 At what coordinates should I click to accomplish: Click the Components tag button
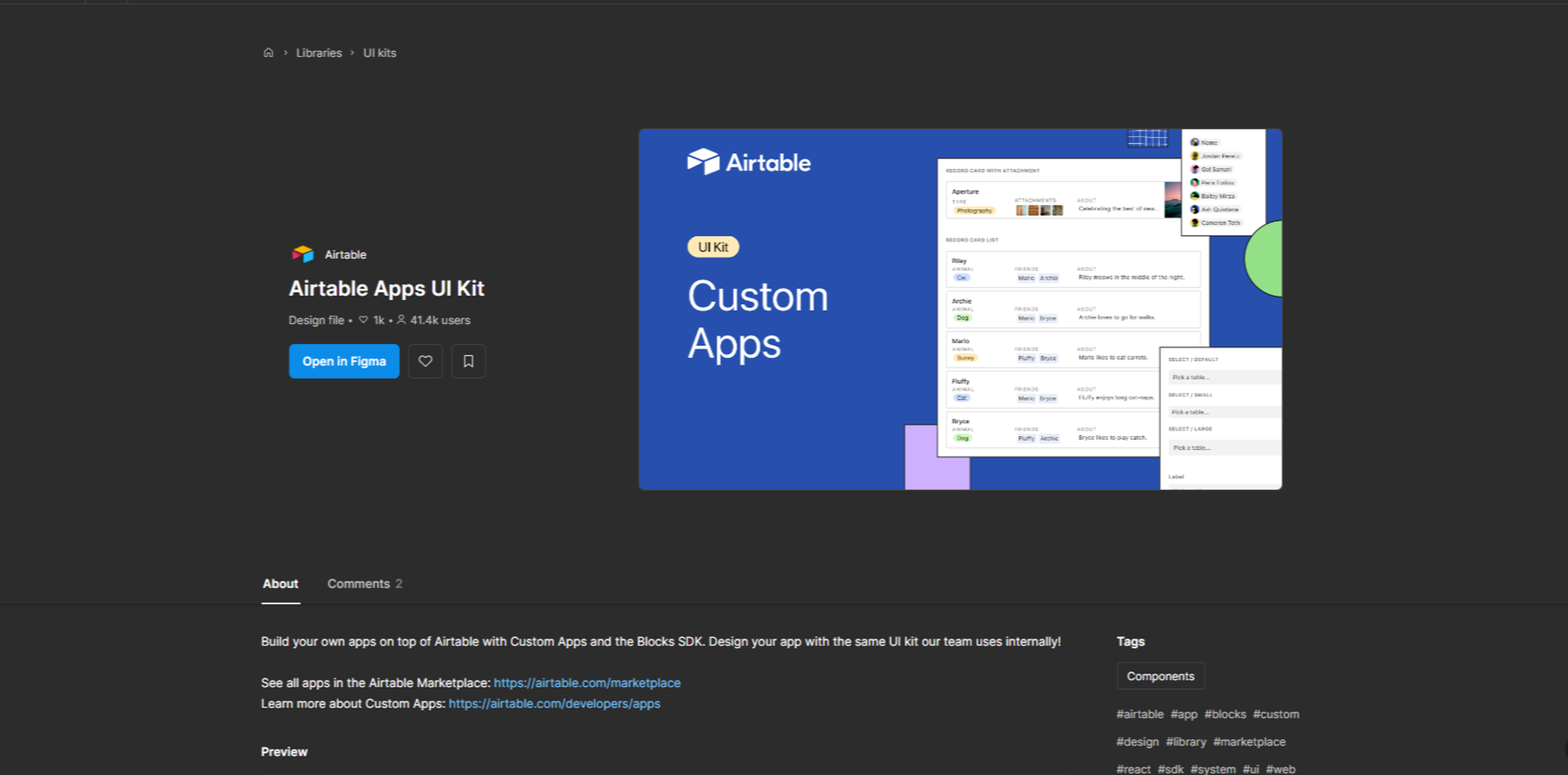click(1161, 676)
